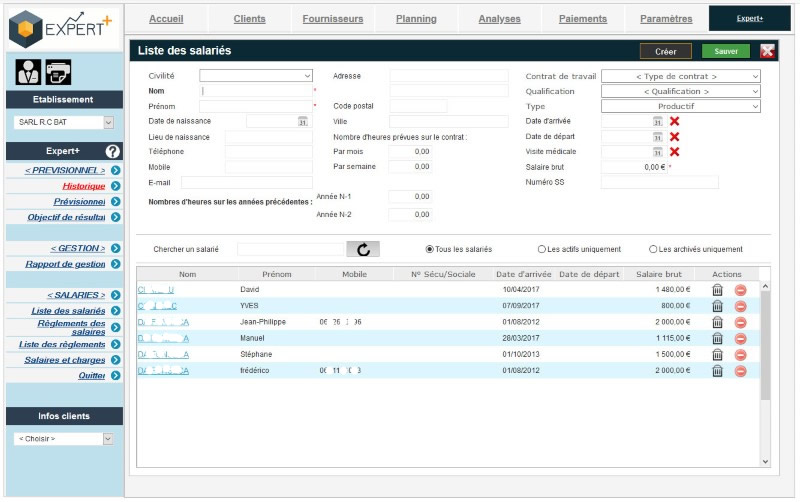Click red remove icon in Stéphane's row

[x=740, y=355]
